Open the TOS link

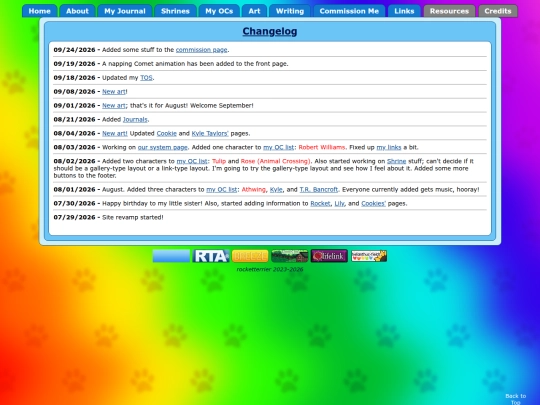(146, 77)
